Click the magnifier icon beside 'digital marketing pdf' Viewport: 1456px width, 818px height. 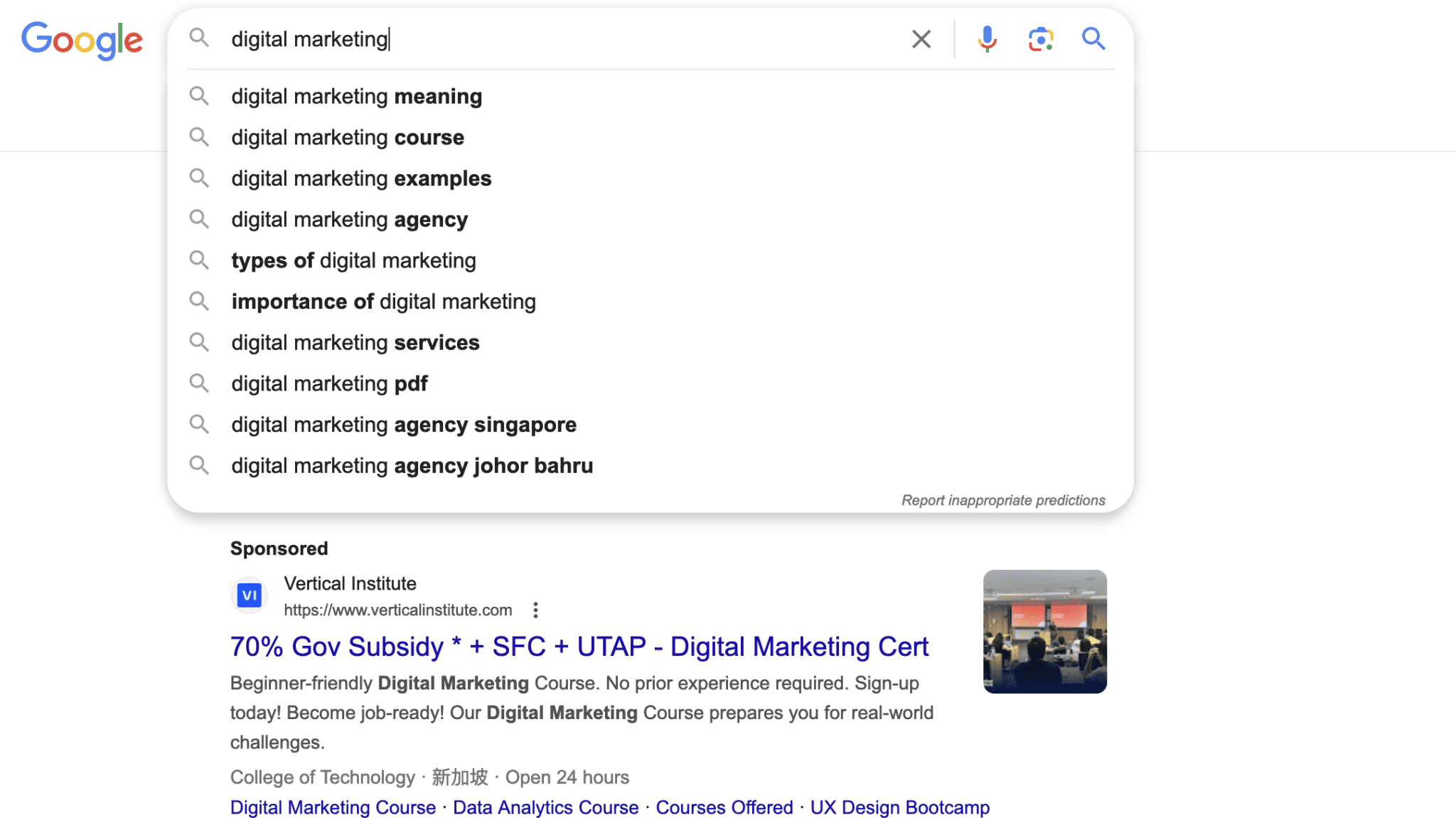(x=200, y=383)
